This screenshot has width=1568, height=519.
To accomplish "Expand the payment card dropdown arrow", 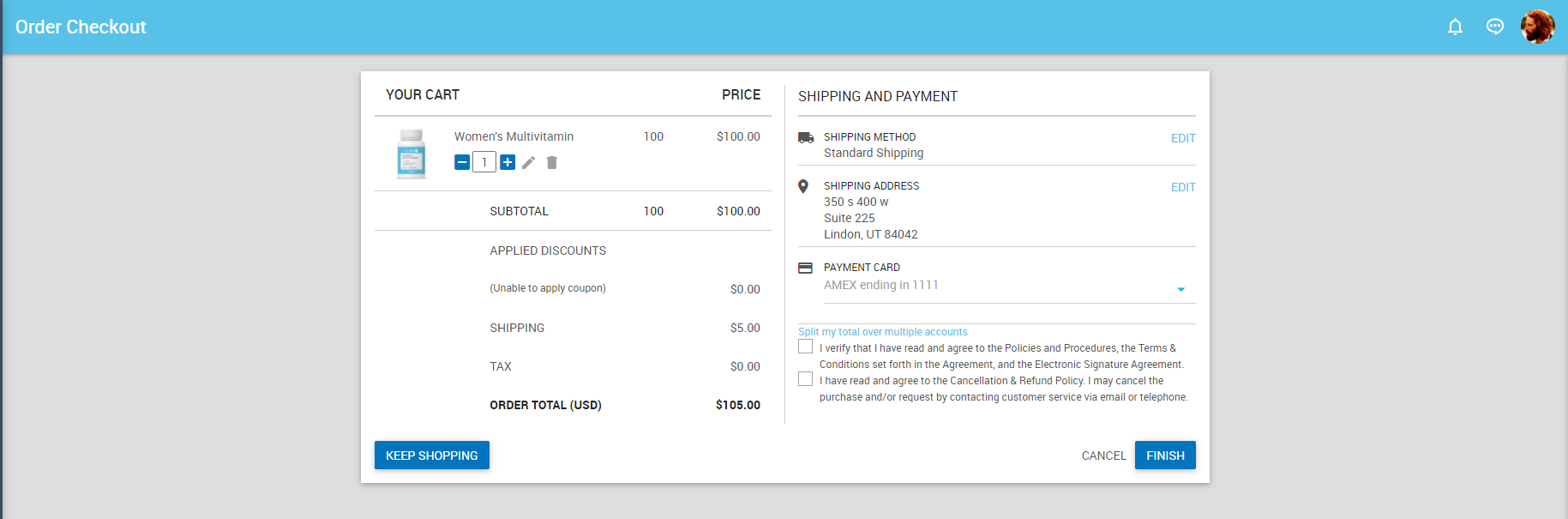I will (x=1181, y=289).
